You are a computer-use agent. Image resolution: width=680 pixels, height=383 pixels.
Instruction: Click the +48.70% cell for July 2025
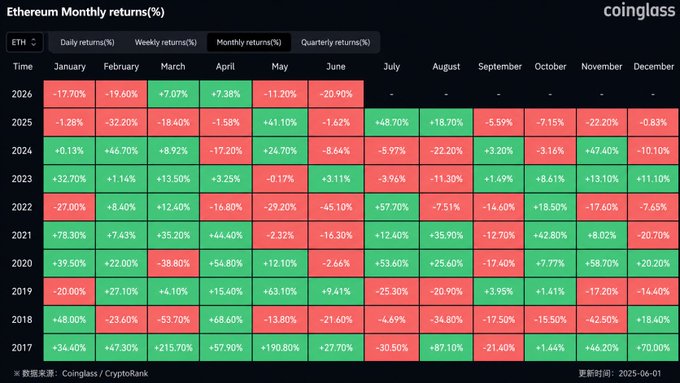[392, 122]
